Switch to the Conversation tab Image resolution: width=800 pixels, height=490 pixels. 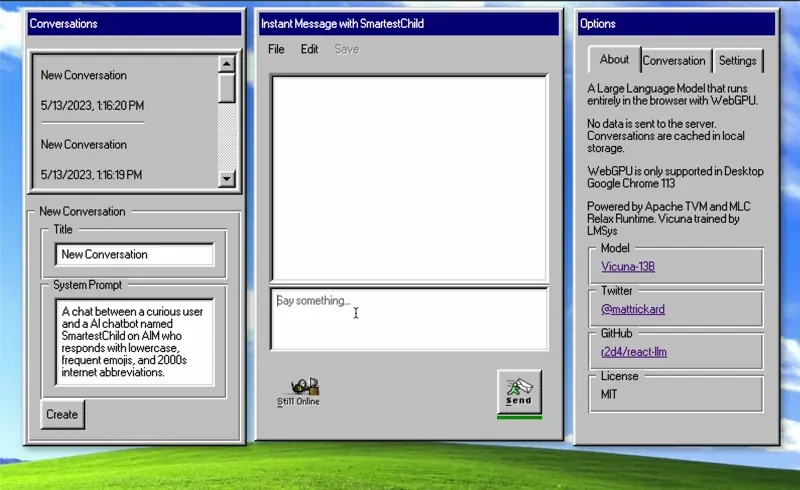click(674, 61)
